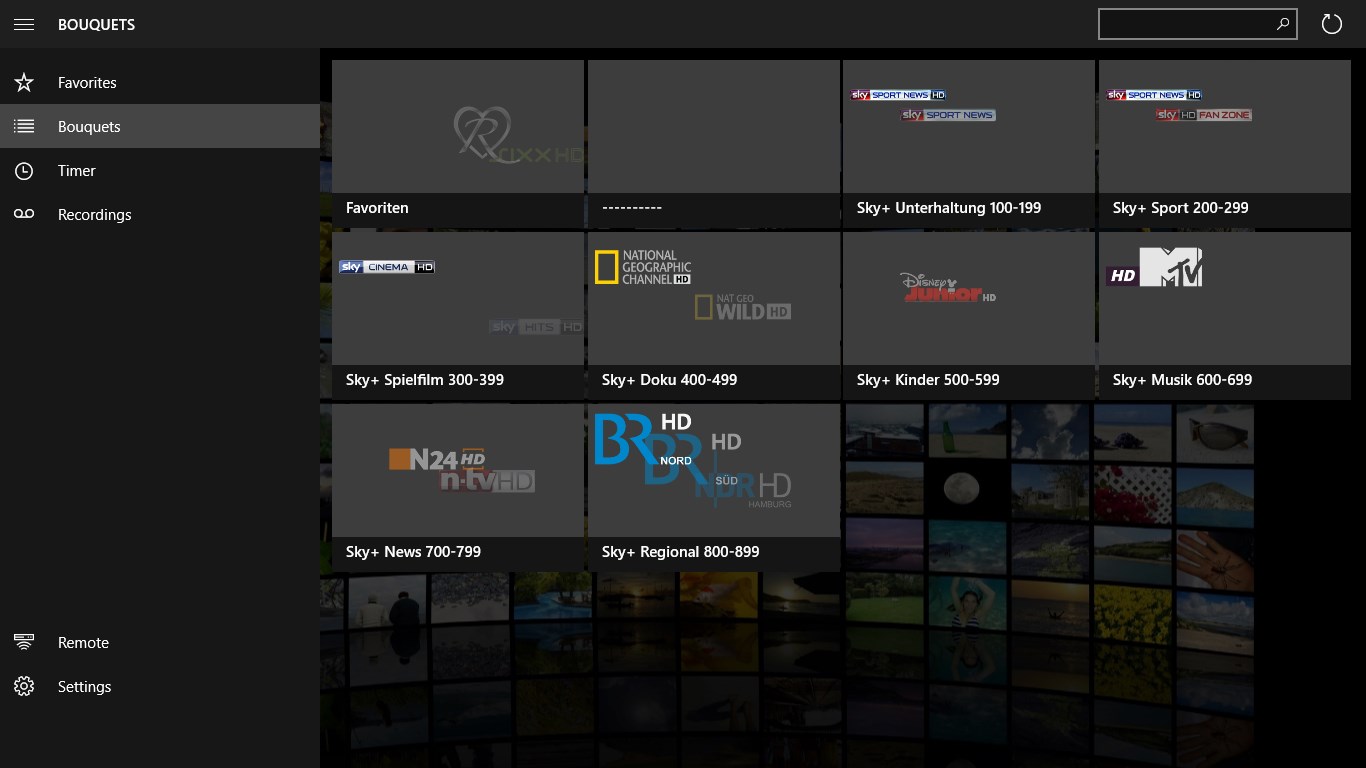Click the Disney Junior HD logo

click(948, 288)
